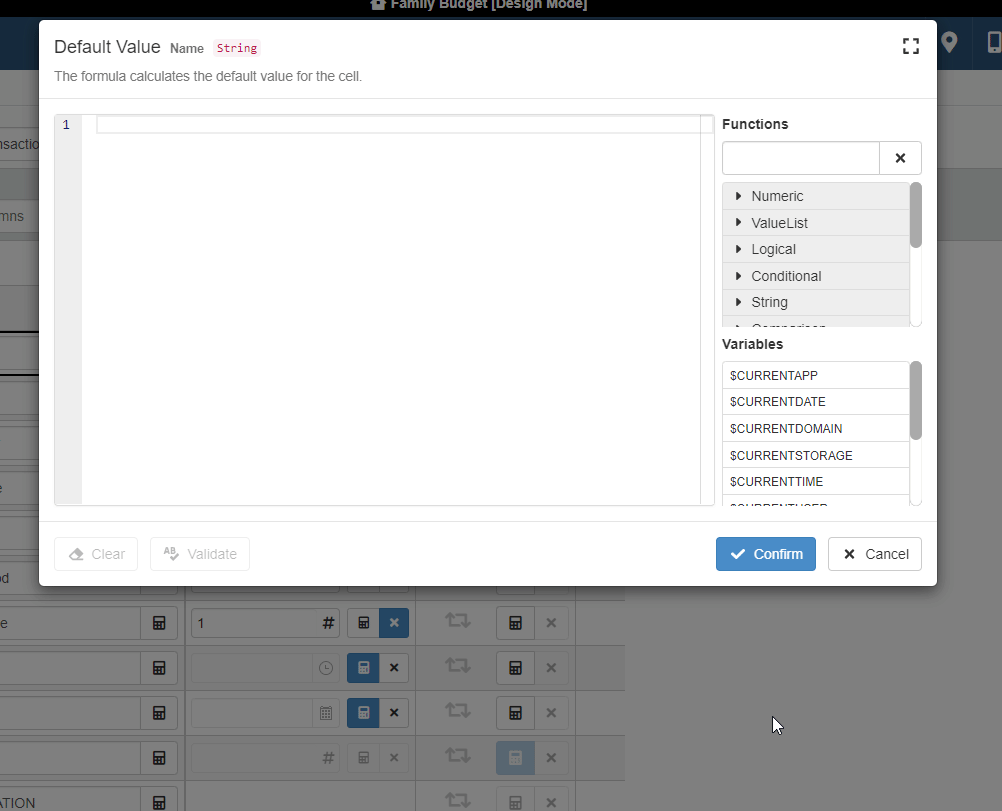Expand the ValueList functions group
Image resolution: width=1002 pixels, height=811 pixels.
(x=779, y=223)
